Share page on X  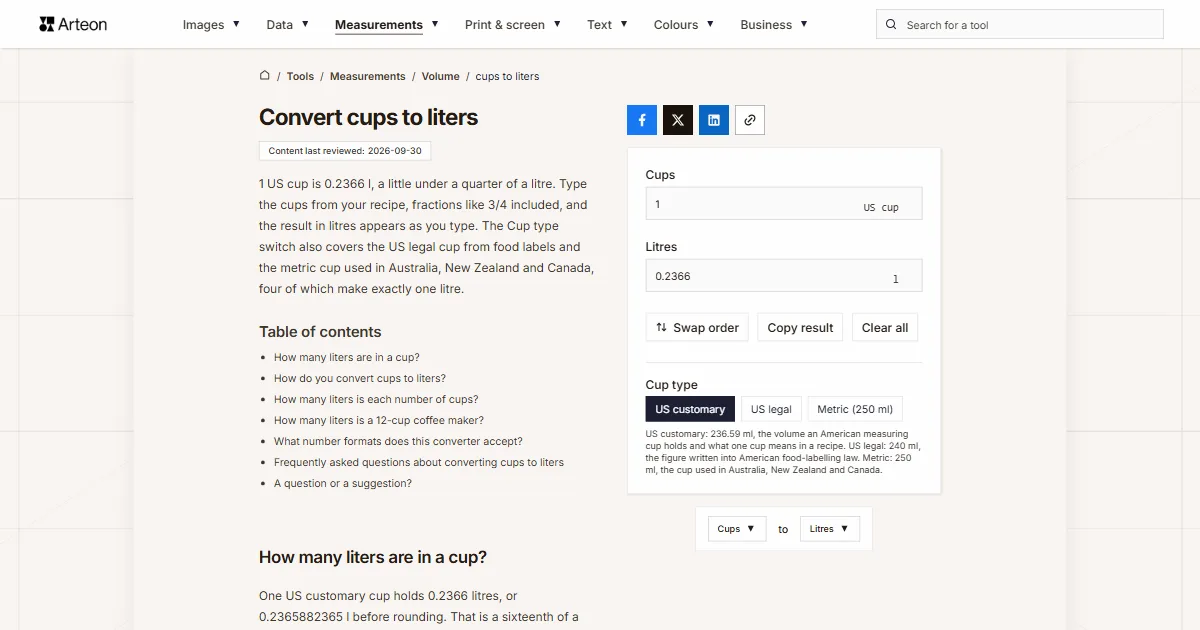[x=678, y=120]
